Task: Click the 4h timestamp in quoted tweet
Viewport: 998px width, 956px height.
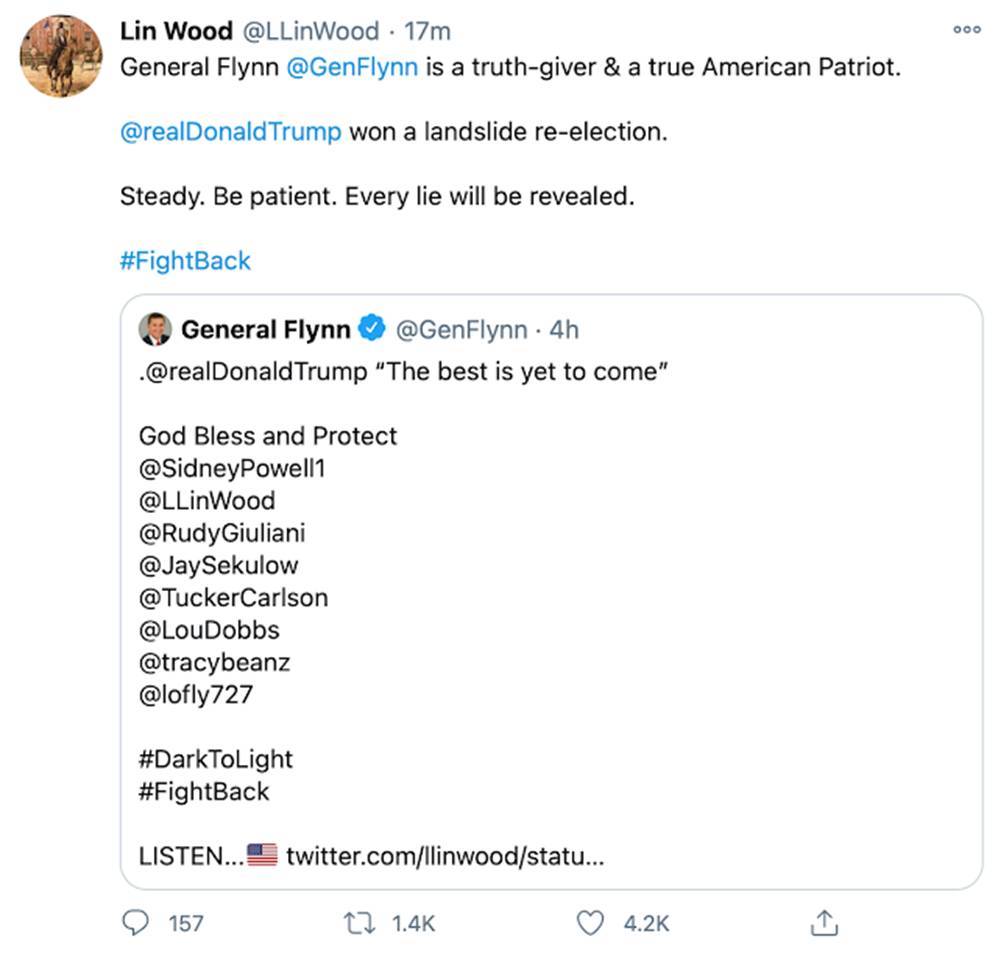Action: pyautogui.click(x=564, y=329)
